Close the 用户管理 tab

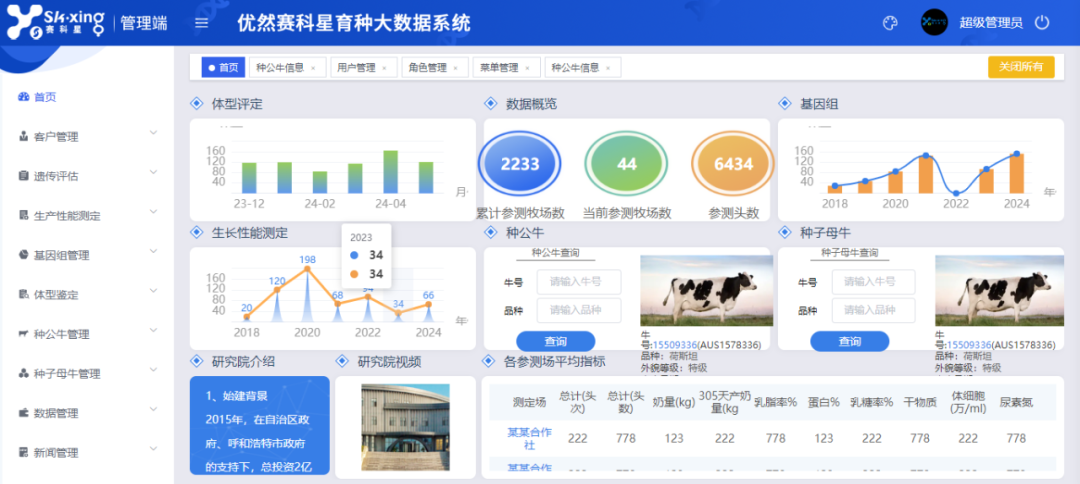[x=388, y=68]
